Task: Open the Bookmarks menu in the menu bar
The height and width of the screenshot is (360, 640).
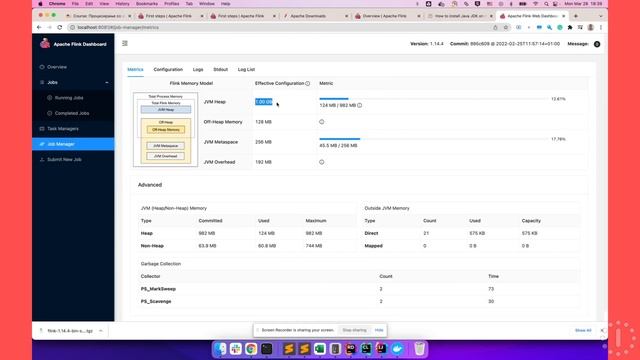Action: (147, 4)
